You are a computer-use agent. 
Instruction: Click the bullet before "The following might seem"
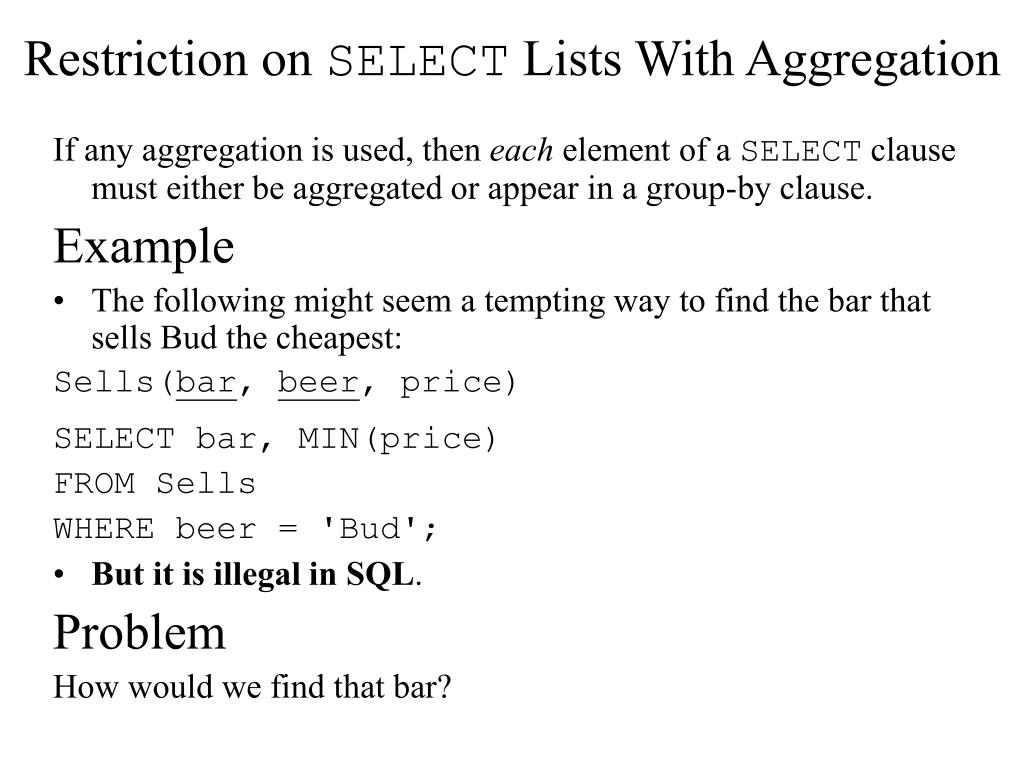coord(63,302)
